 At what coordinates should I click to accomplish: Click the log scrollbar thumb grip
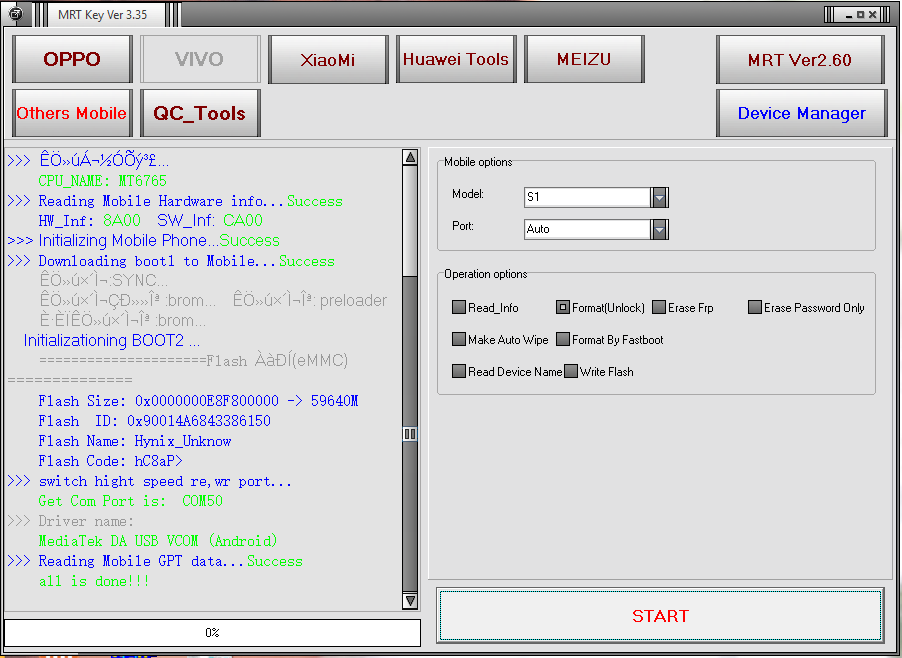(x=410, y=434)
